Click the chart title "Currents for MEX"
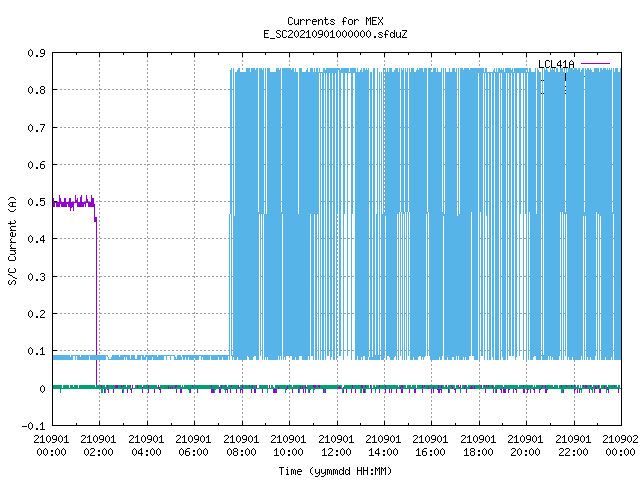This screenshot has height=480, width=640. pos(335,21)
